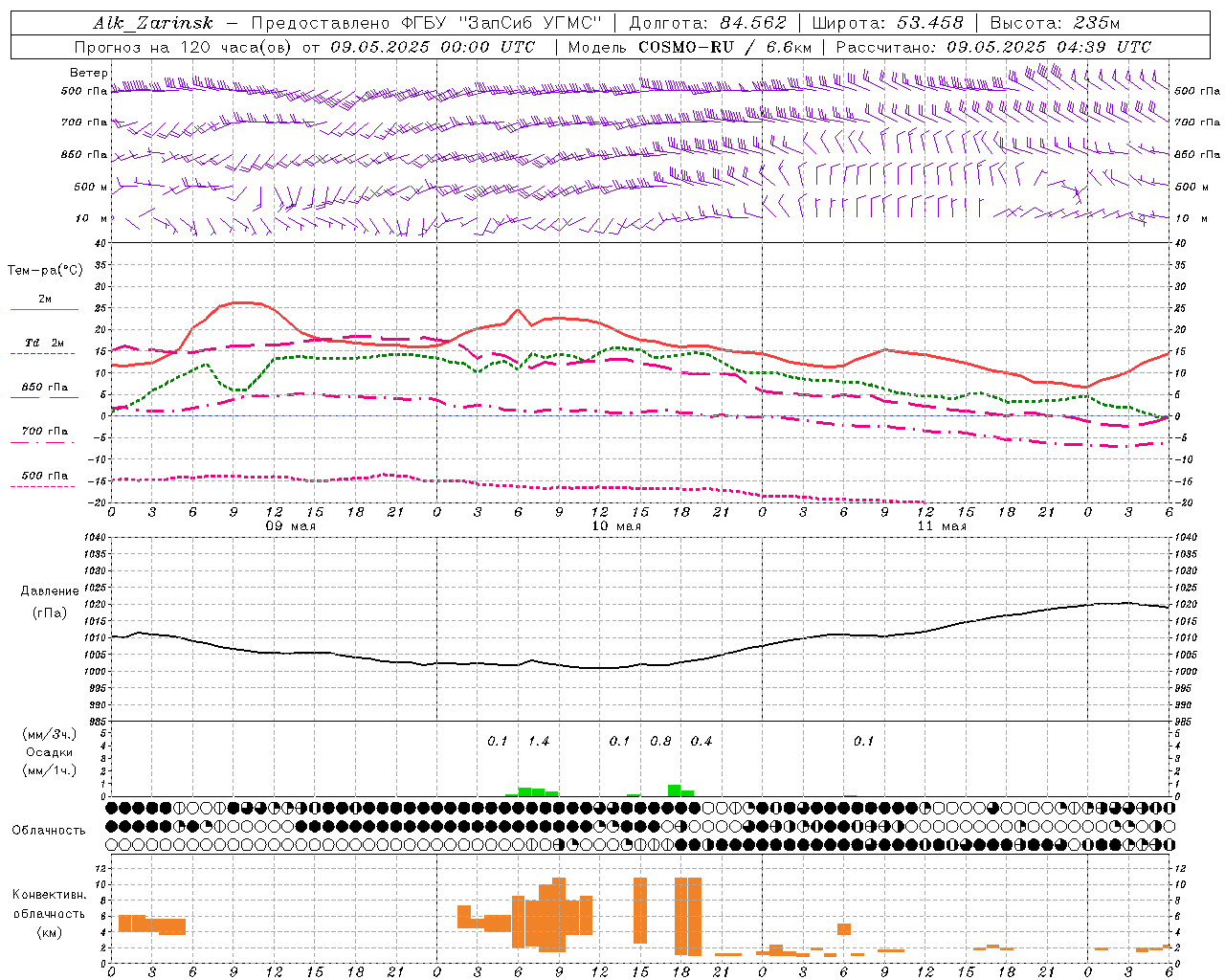Click the COSMO-RU model name in header
The image size is (1225, 980).
(686, 47)
